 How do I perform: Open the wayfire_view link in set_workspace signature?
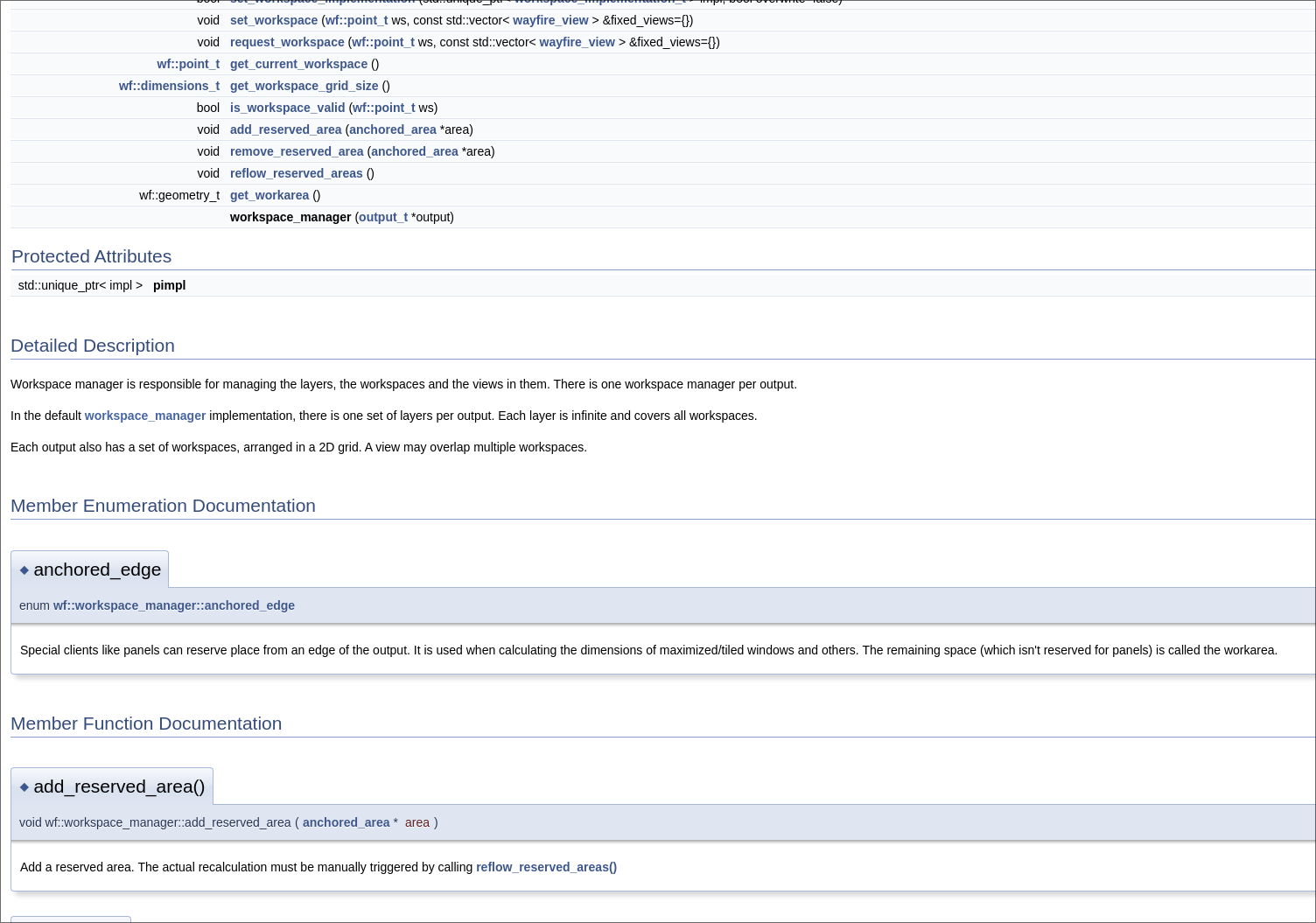(x=550, y=20)
